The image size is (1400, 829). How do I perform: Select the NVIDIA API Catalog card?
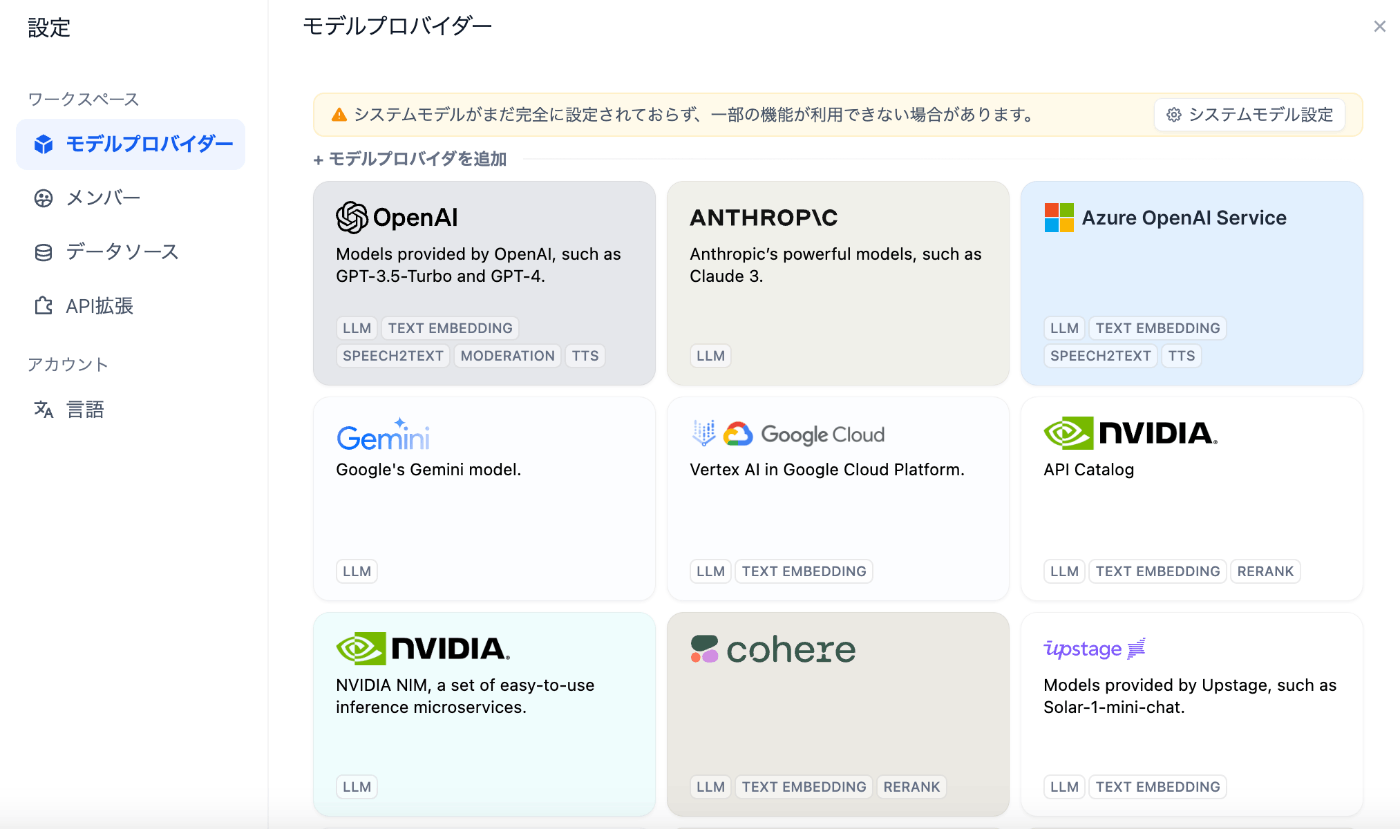(1192, 499)
